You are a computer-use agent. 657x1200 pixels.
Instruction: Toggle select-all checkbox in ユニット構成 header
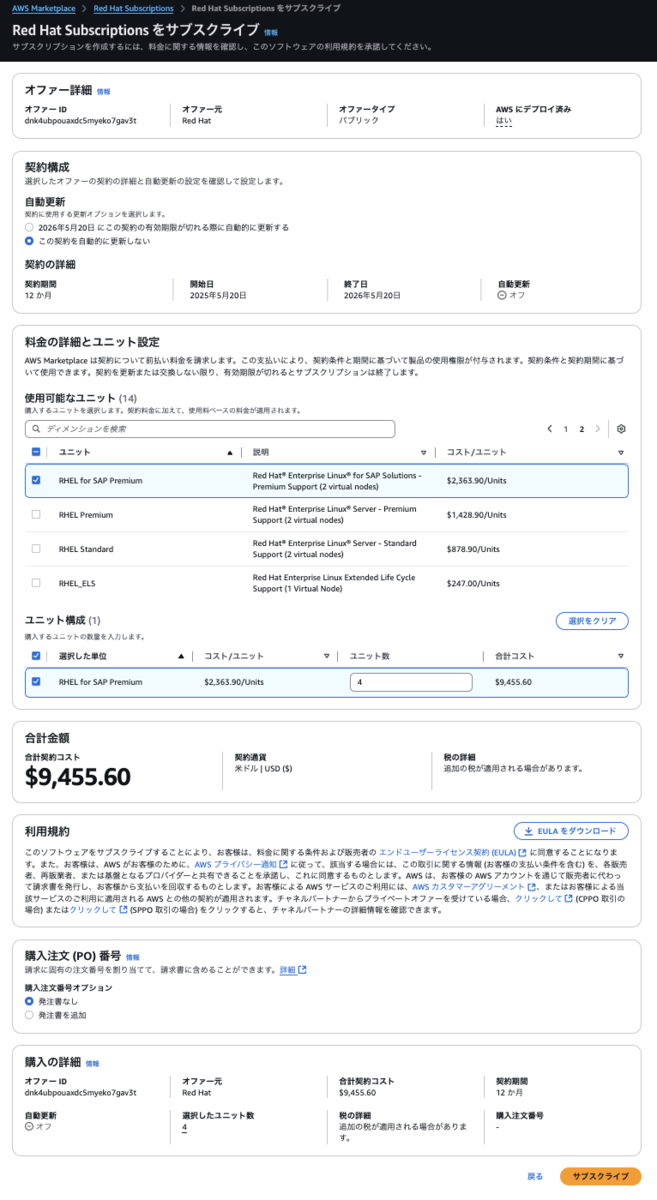coord(36,656)
